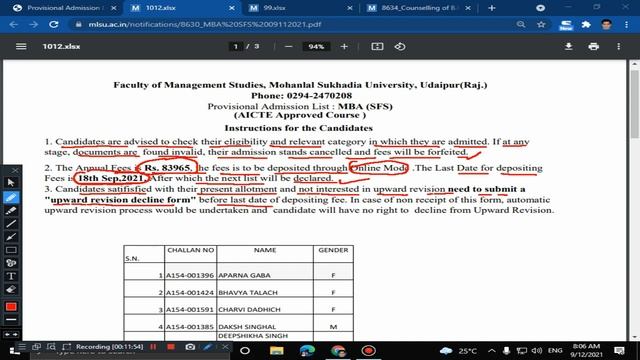Screen dimensions: 640x360
Task: Open the volume control in tray
Action: point(537,351)
